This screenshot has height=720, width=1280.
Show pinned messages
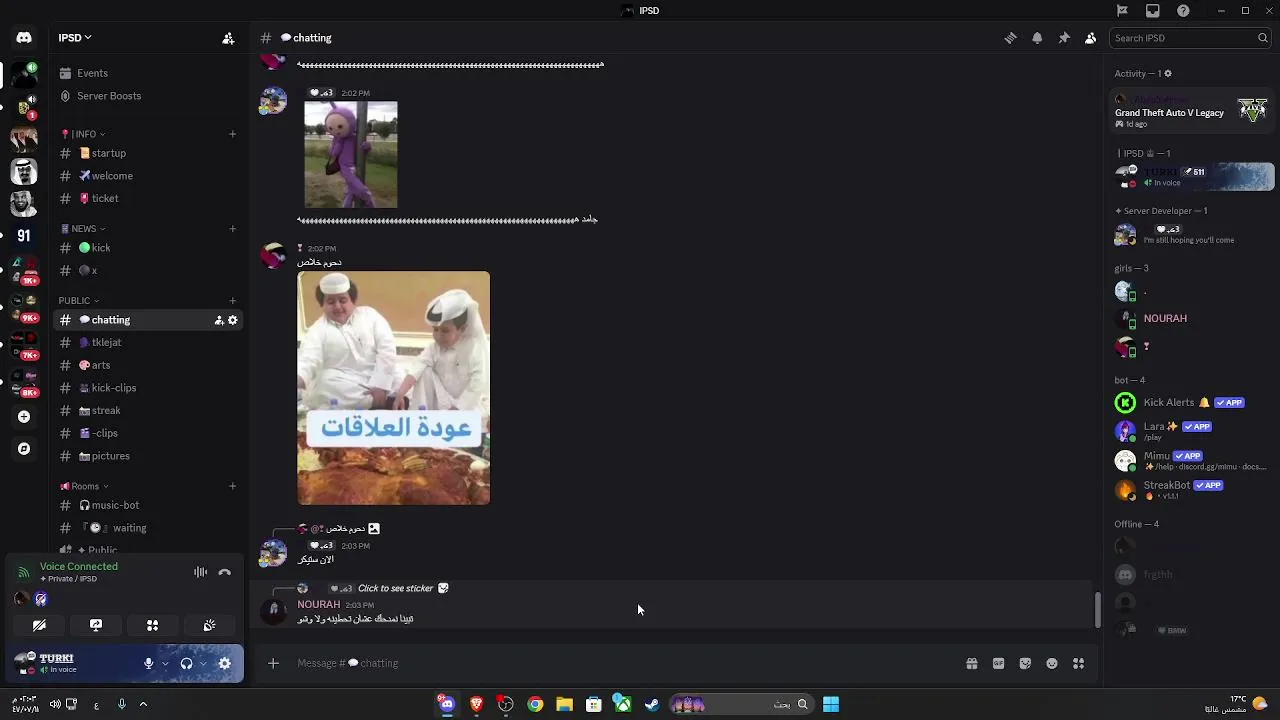1064,38
